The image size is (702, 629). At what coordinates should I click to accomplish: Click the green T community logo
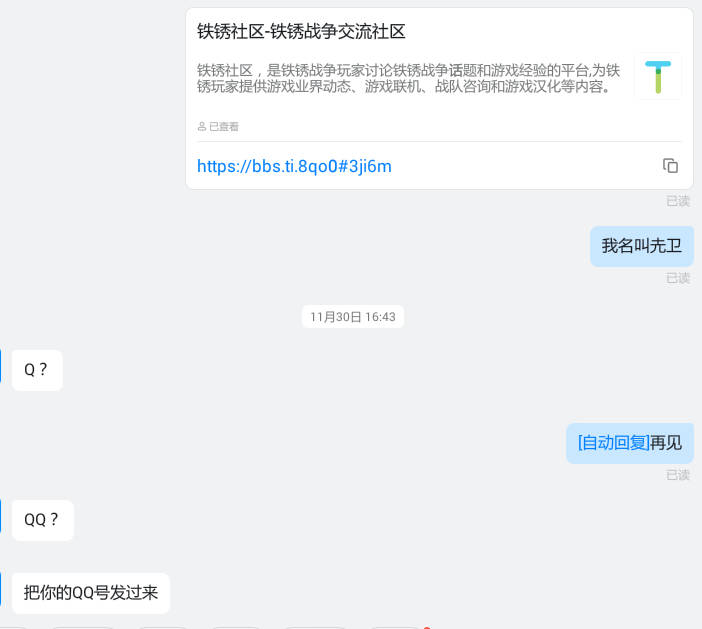(658, 77)
